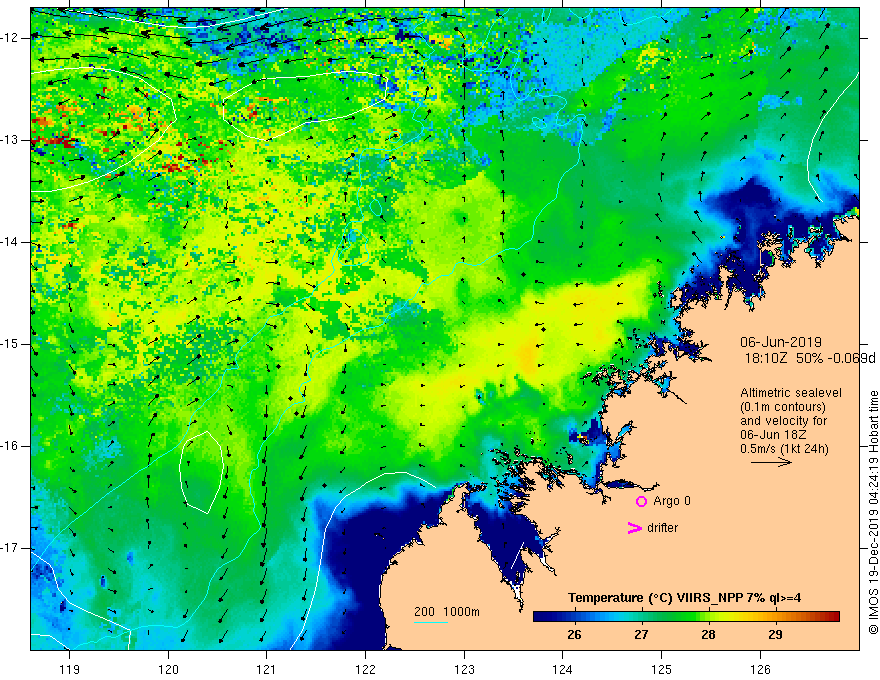Click the cyan 200m contour legend line
The image size is (880, 680).
[430, 622]
